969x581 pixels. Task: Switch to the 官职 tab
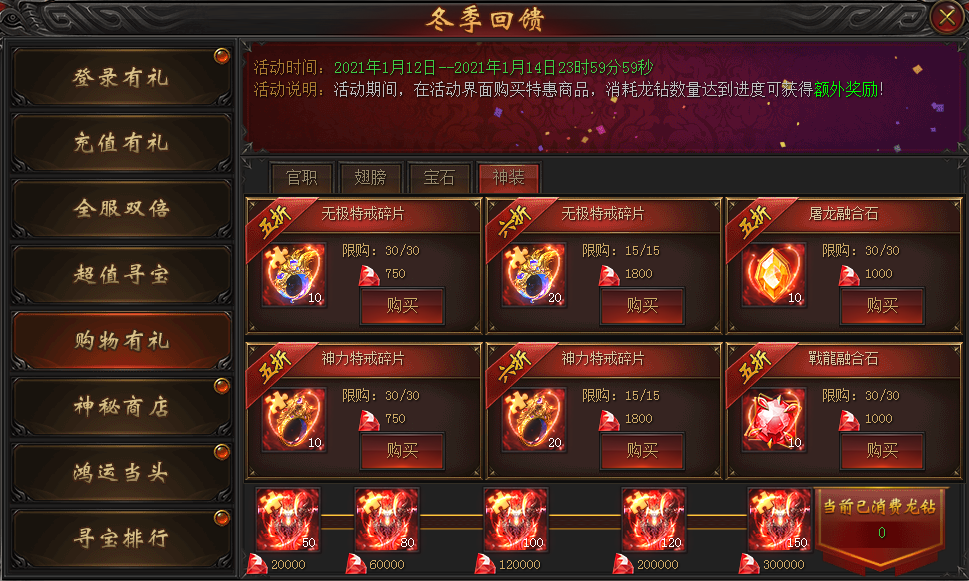coord(302,178)
